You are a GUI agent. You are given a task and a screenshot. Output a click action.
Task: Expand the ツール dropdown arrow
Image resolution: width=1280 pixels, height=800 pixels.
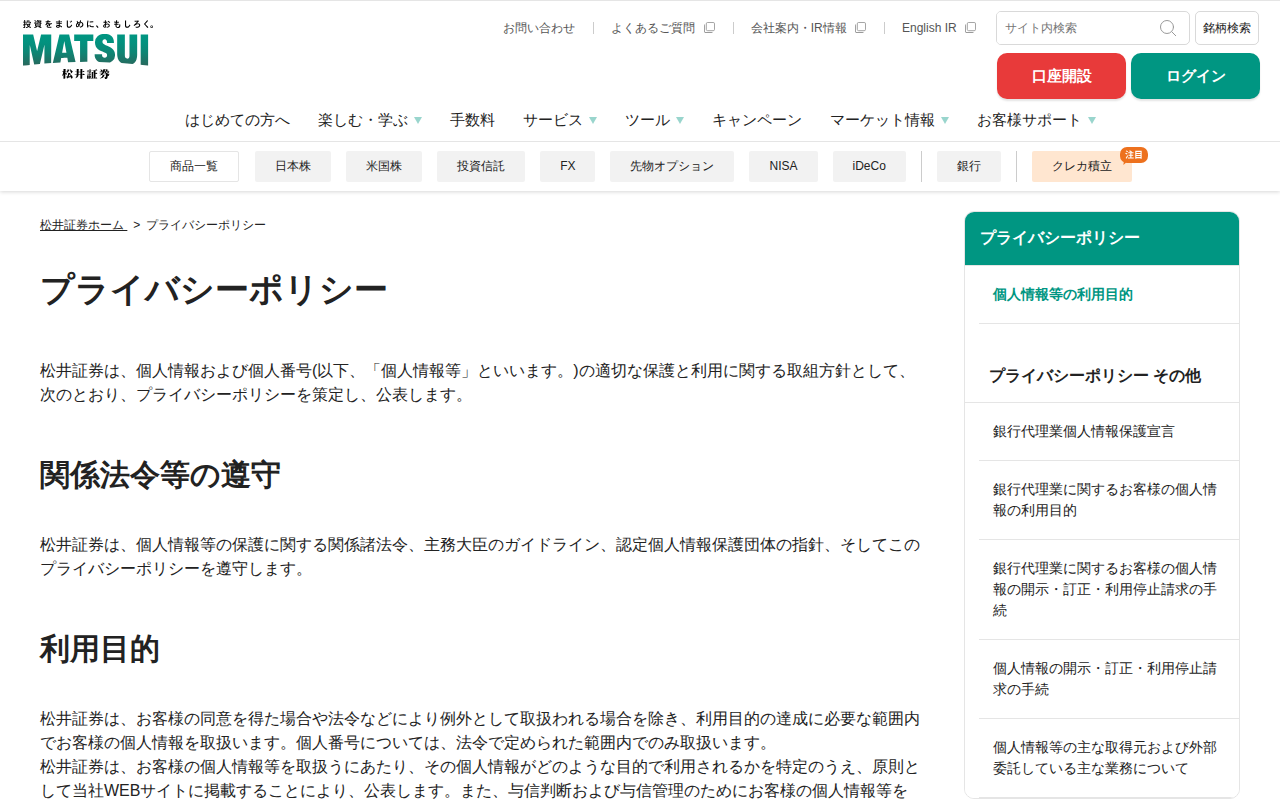tap(680, 120)
